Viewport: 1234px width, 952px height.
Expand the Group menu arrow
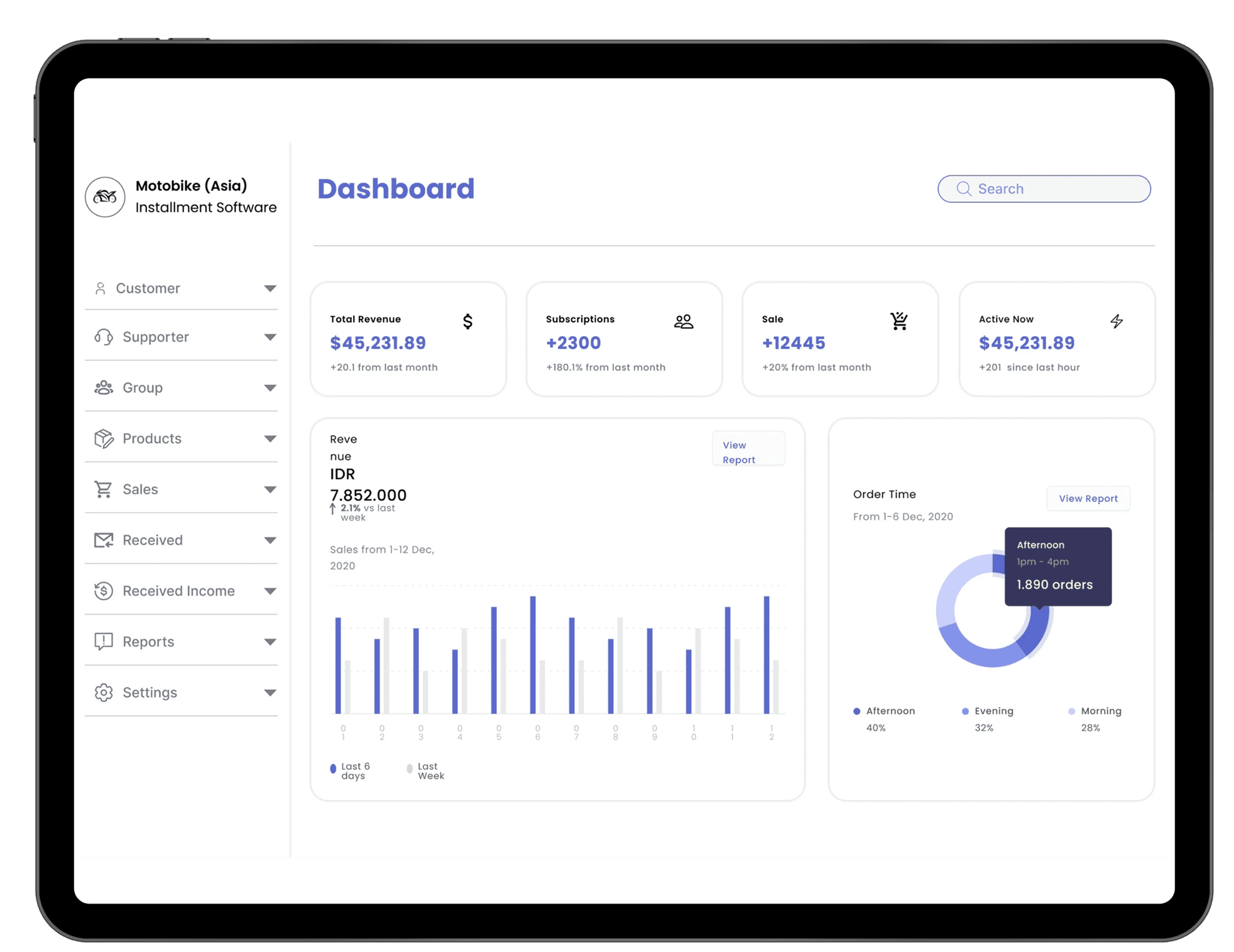point(270,388)
